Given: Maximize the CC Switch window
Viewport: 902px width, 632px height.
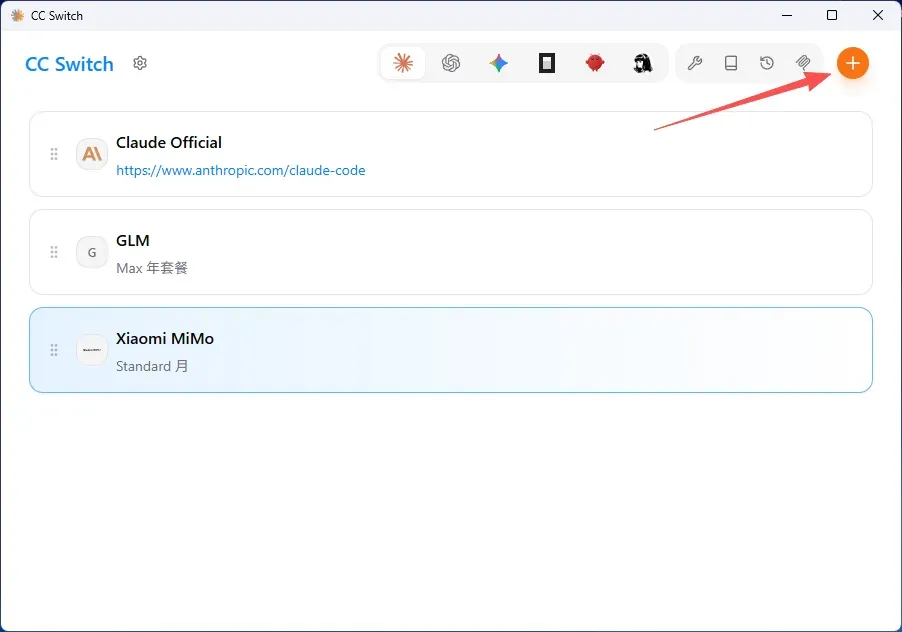Looking at the screenshot, I should point(832,16).
